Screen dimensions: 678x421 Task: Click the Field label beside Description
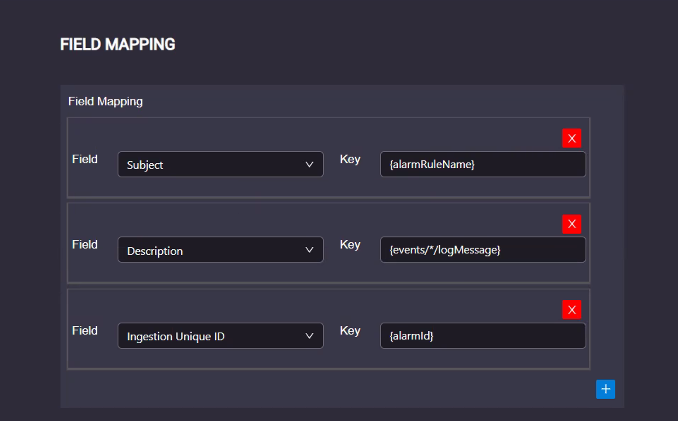85,245
